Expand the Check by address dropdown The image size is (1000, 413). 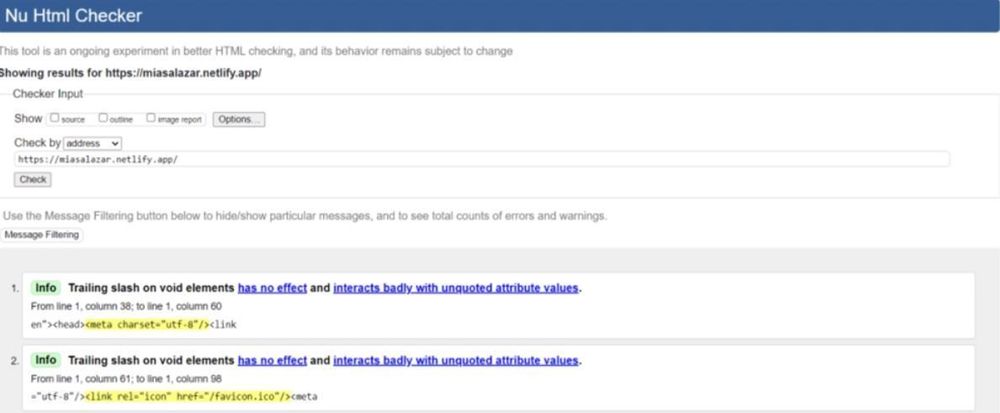(92, 143)
